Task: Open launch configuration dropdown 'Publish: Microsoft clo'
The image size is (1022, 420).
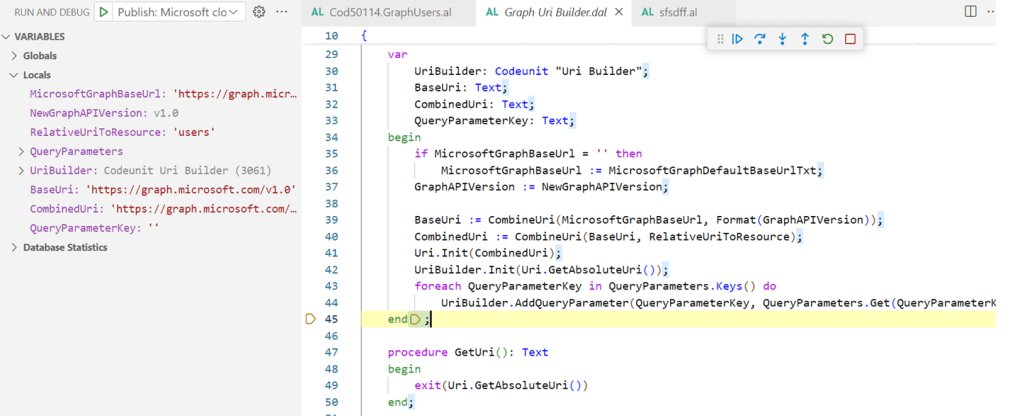Action: tap(175, 12)
